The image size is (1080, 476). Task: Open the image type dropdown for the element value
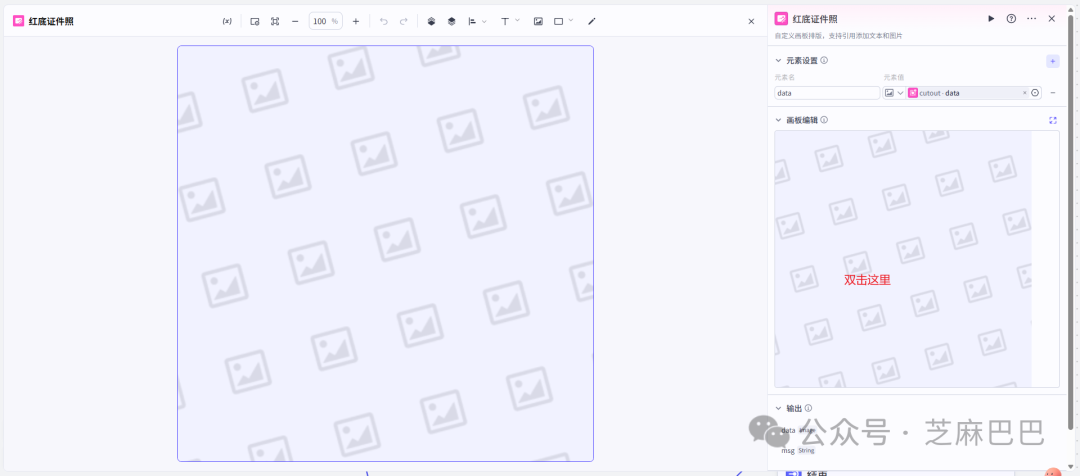click(x=895, y=93)
